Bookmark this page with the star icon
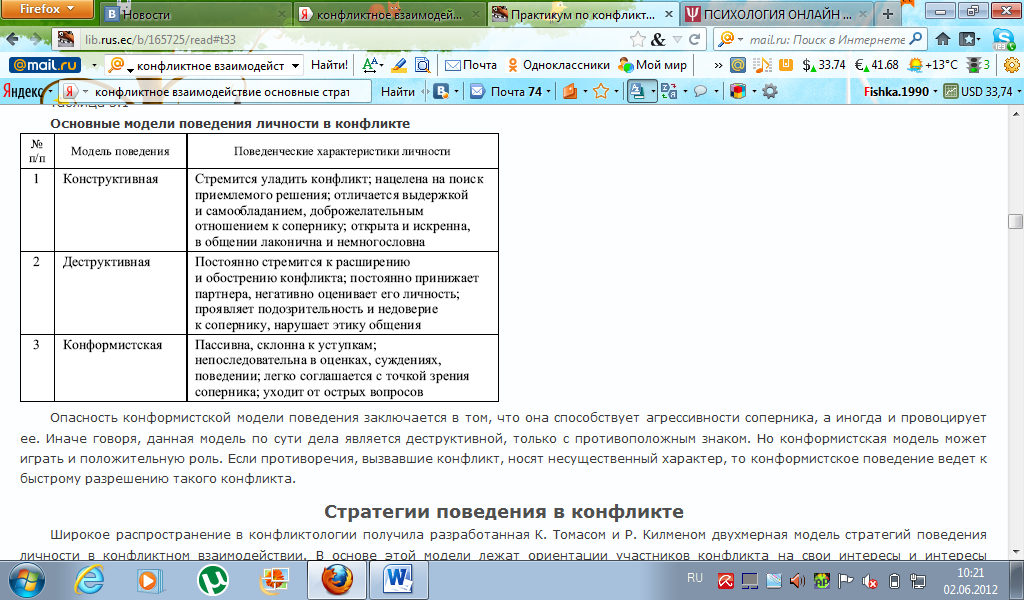Screen dimensions: 1024x600 (637, 40)
